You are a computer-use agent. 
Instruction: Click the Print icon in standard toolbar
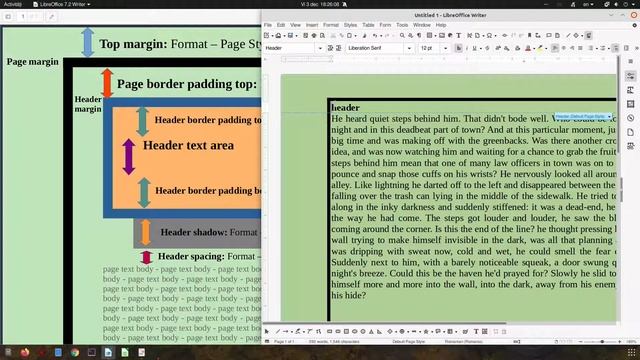[x=313, y=36]
